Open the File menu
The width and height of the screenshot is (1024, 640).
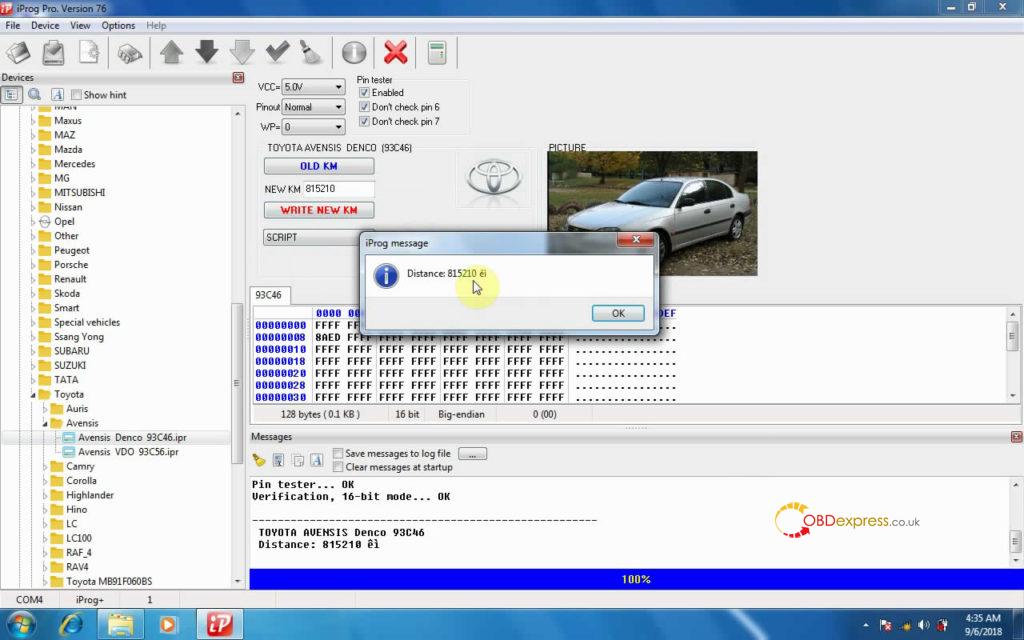pos(12,25)
